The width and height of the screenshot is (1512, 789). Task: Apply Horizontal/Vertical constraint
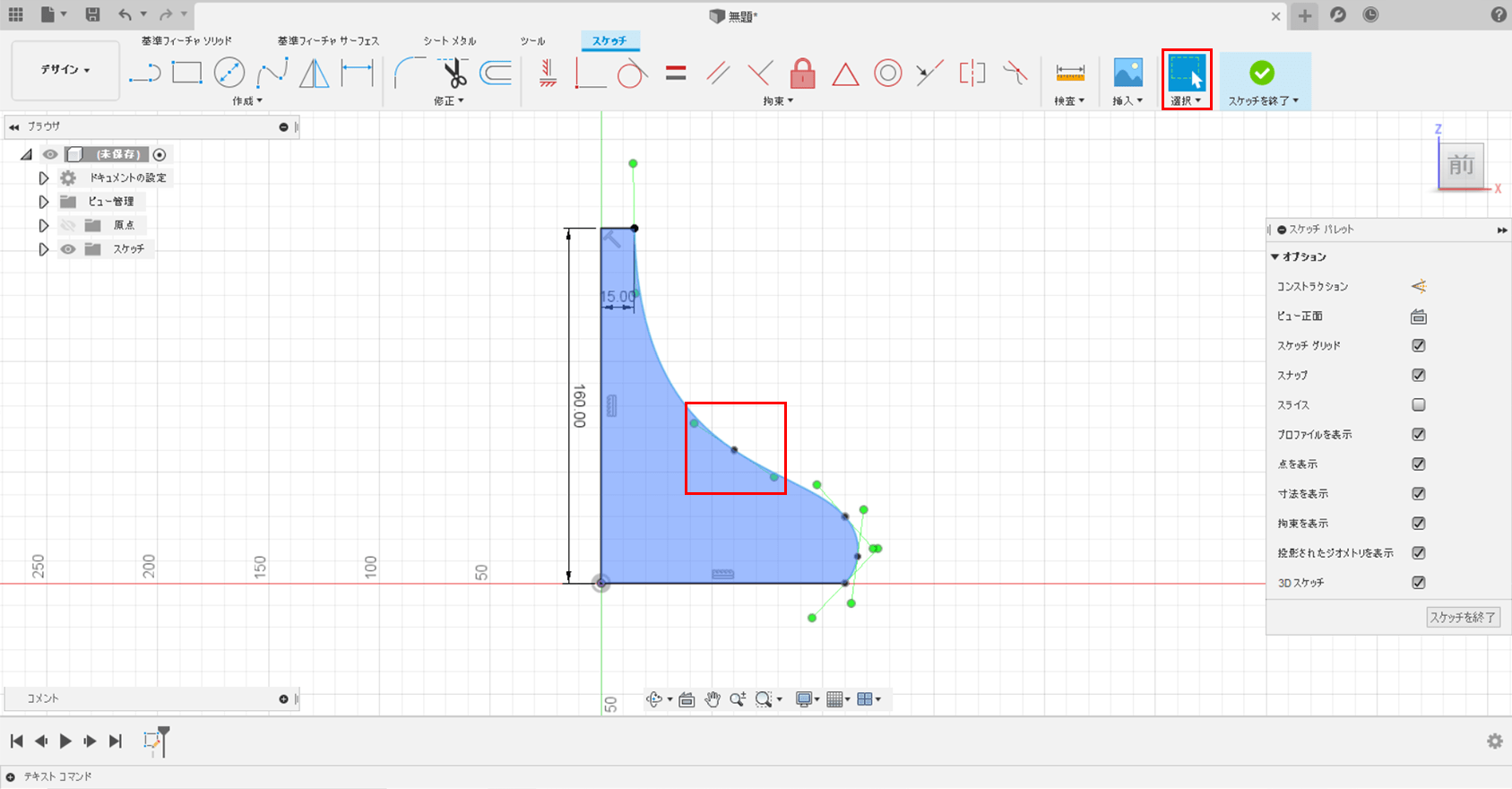548,73
